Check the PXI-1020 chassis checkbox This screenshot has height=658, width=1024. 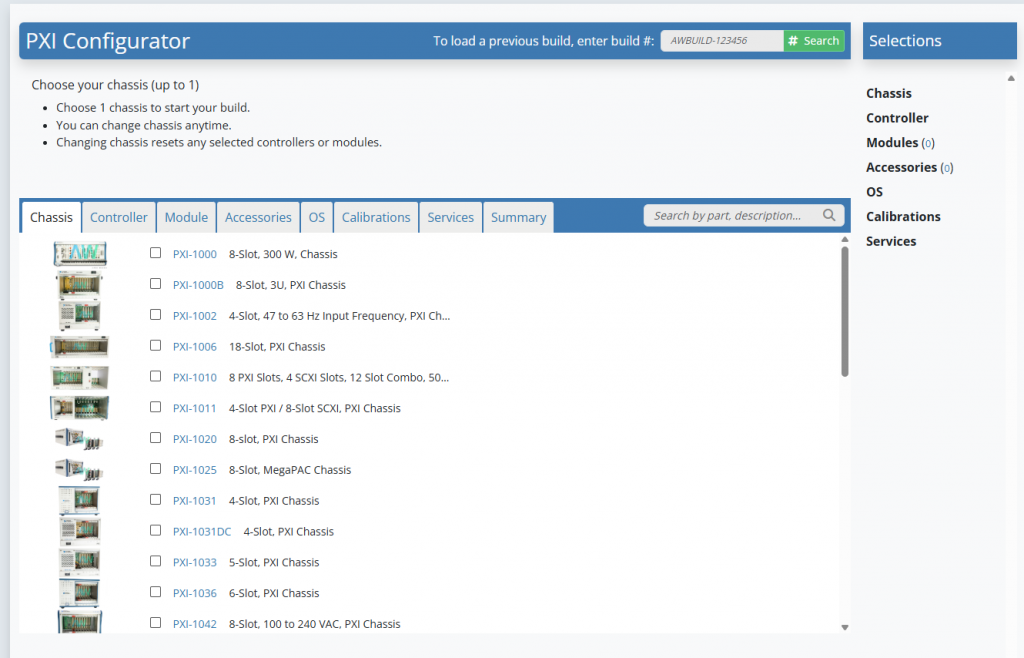coord(155,437)
